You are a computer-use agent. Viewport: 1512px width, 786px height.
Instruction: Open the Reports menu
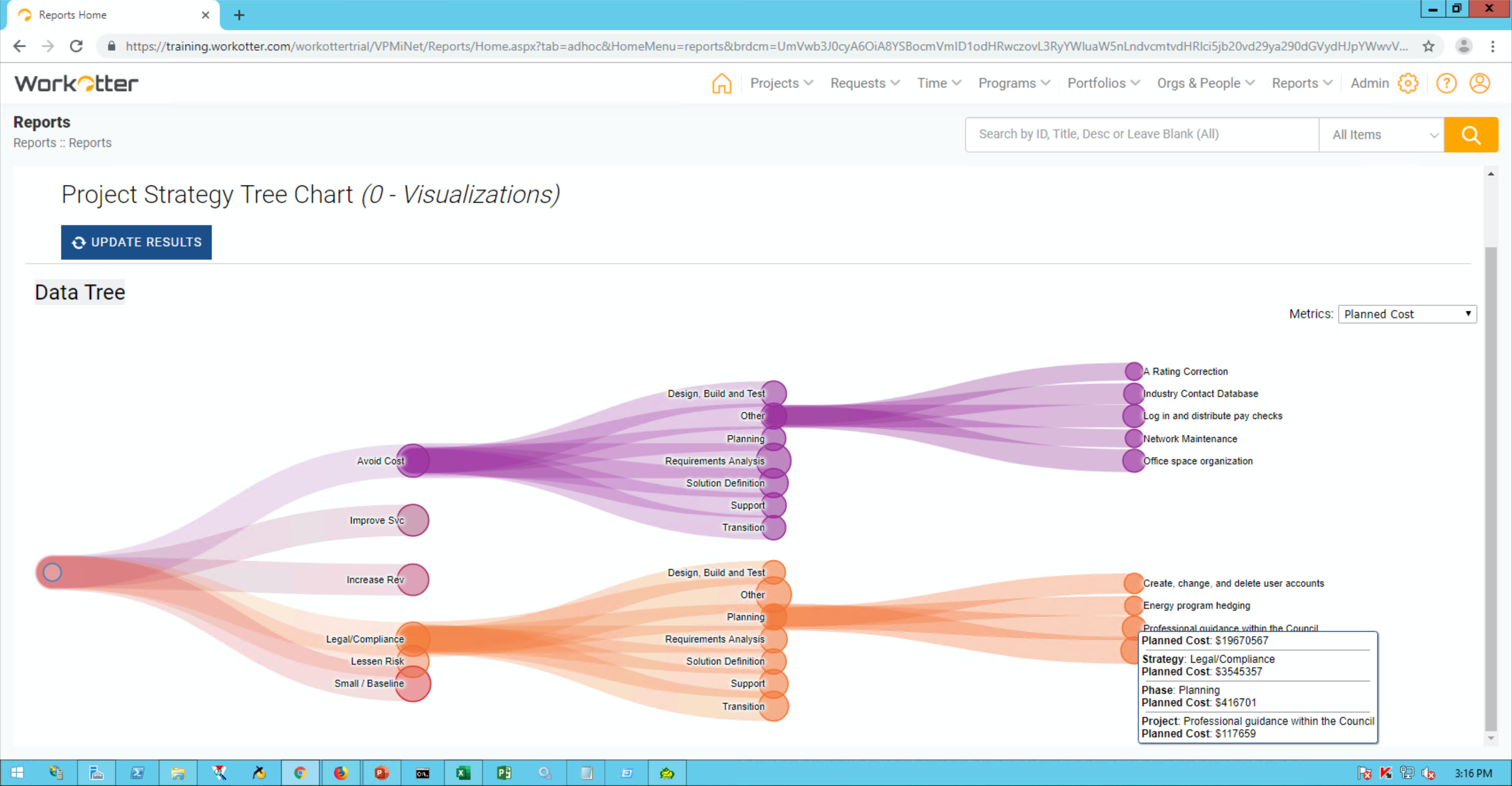(1301, 83)
